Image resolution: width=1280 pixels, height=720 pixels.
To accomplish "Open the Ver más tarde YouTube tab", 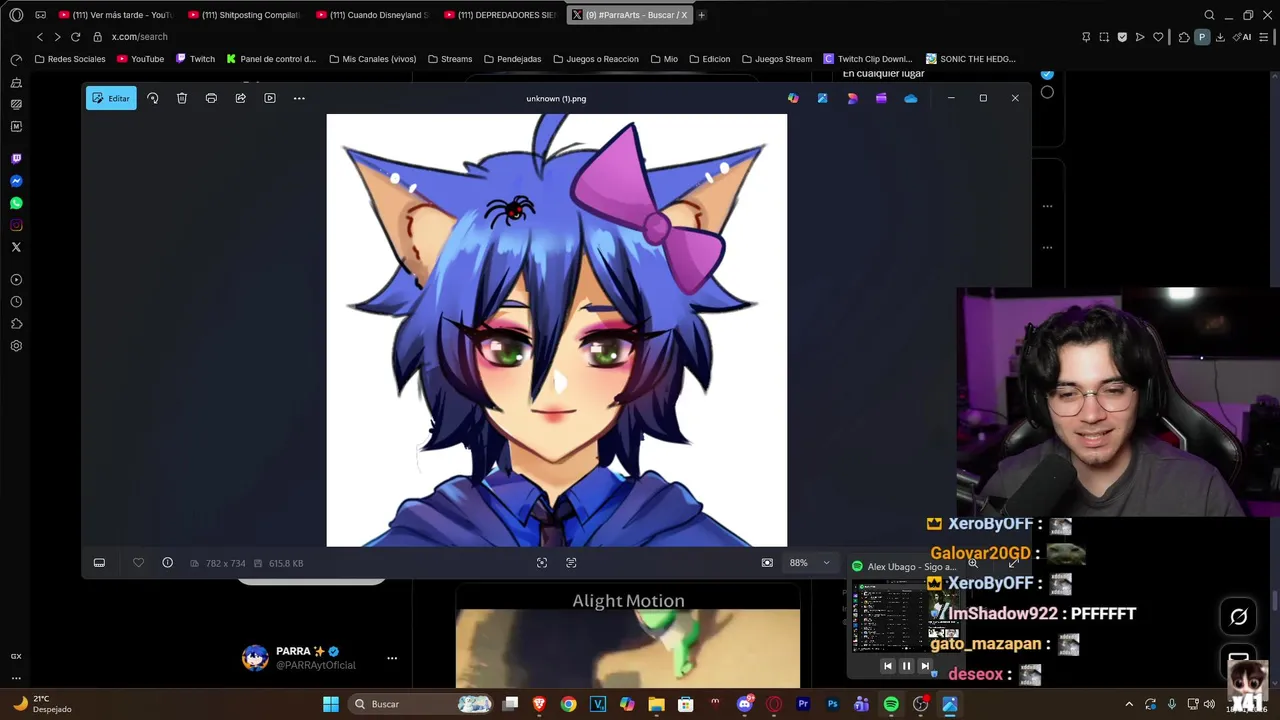I will click(116, 15).
